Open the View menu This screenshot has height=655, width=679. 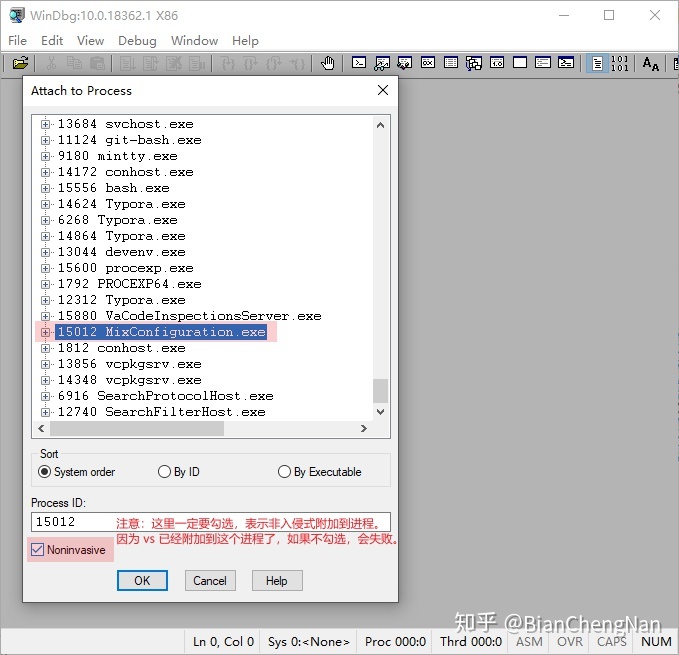click(x=91, y=41)
